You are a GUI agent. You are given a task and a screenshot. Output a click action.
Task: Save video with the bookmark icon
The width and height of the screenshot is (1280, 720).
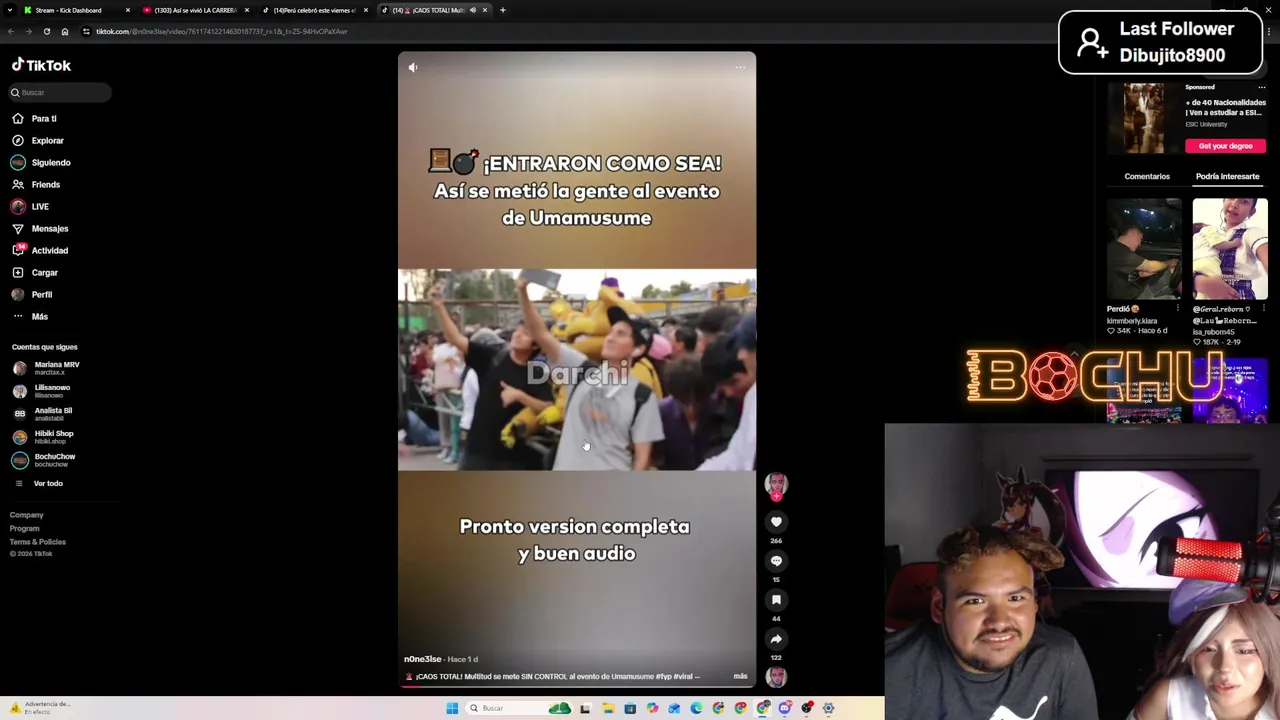[776, 600]
